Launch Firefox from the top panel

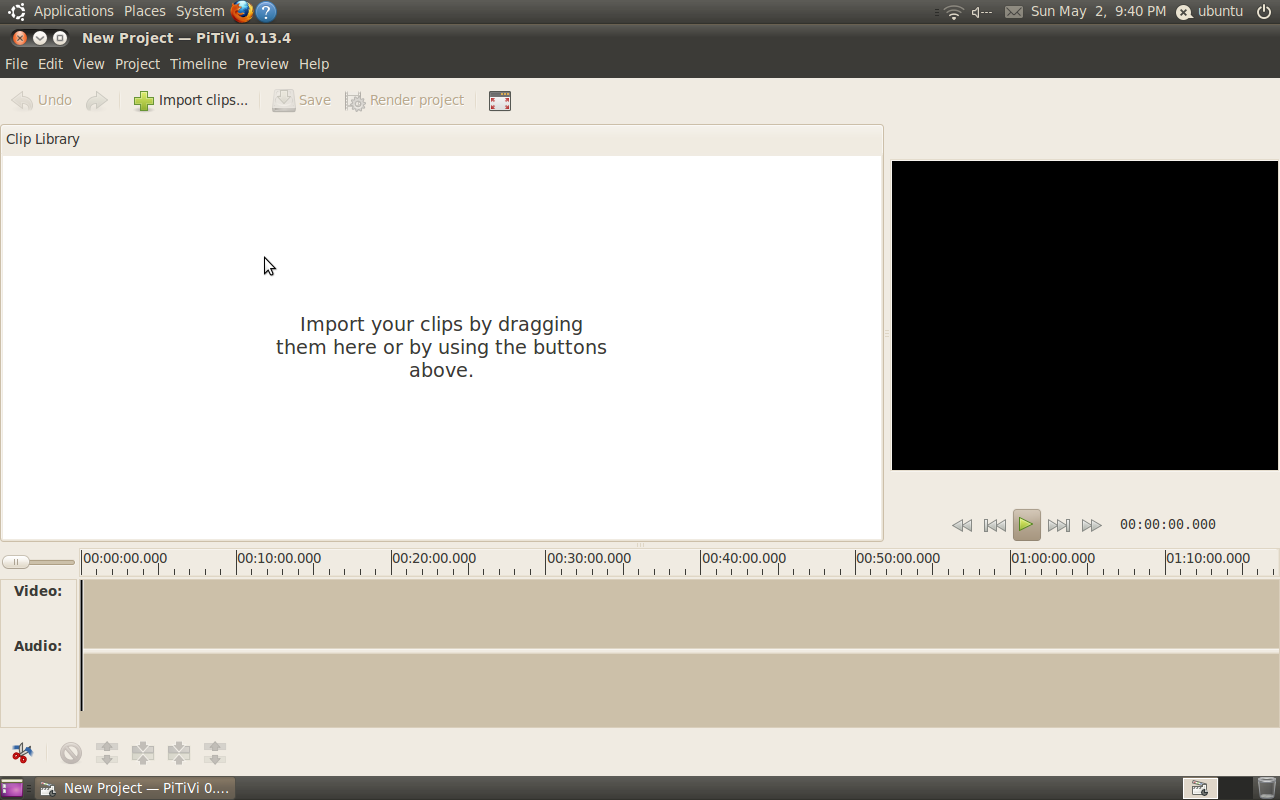[x=241, y=12]
